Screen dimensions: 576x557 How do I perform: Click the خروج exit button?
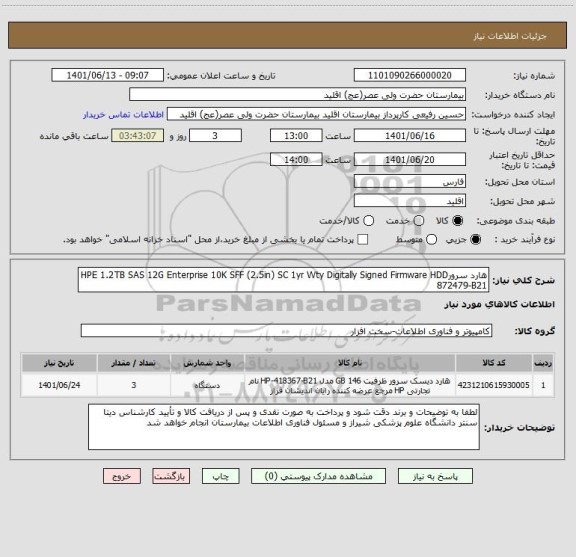tap(122, 476)
